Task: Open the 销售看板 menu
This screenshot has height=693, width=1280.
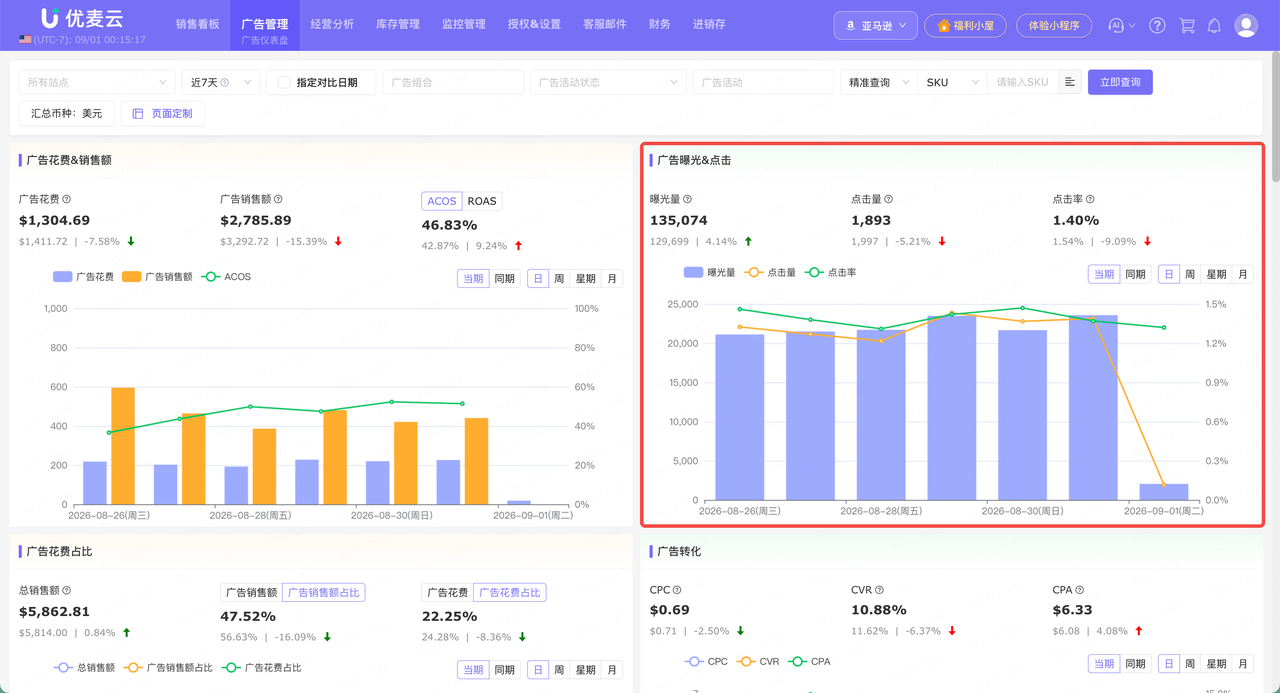Action: click(x=198, y=24)
